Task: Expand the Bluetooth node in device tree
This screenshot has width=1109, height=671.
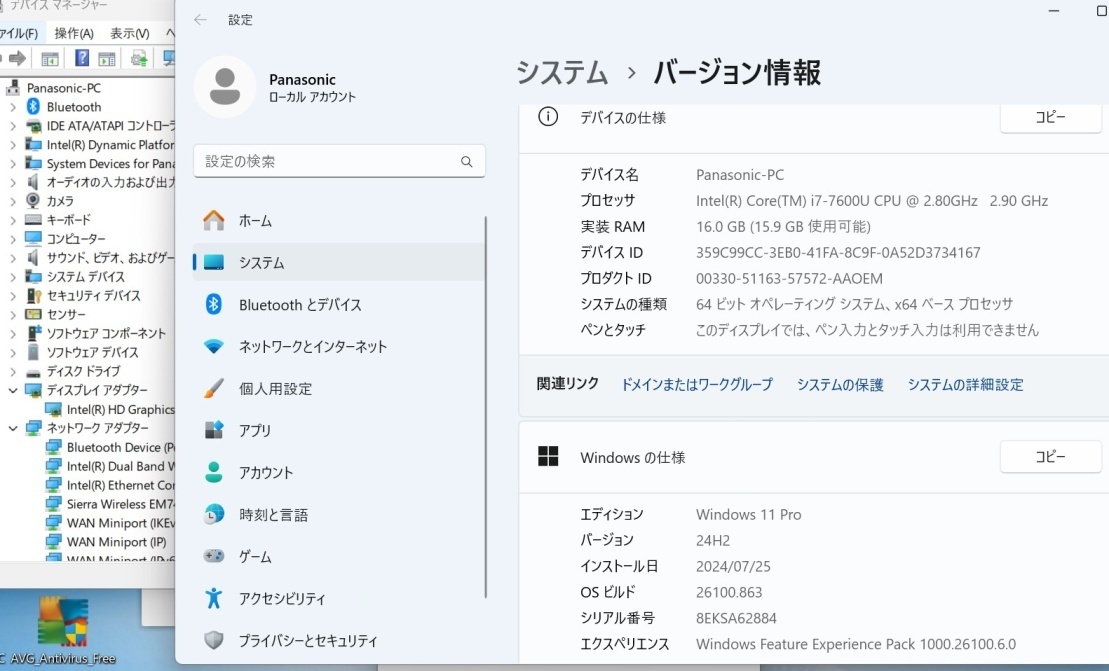Action: (13, 107)
